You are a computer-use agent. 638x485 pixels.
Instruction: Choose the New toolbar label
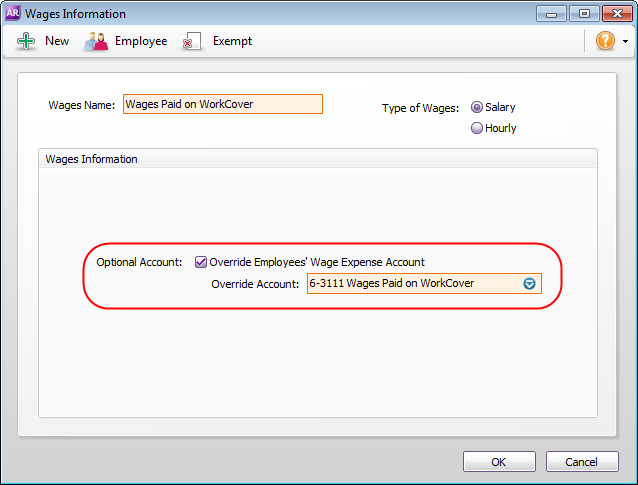tap(57, 41)
